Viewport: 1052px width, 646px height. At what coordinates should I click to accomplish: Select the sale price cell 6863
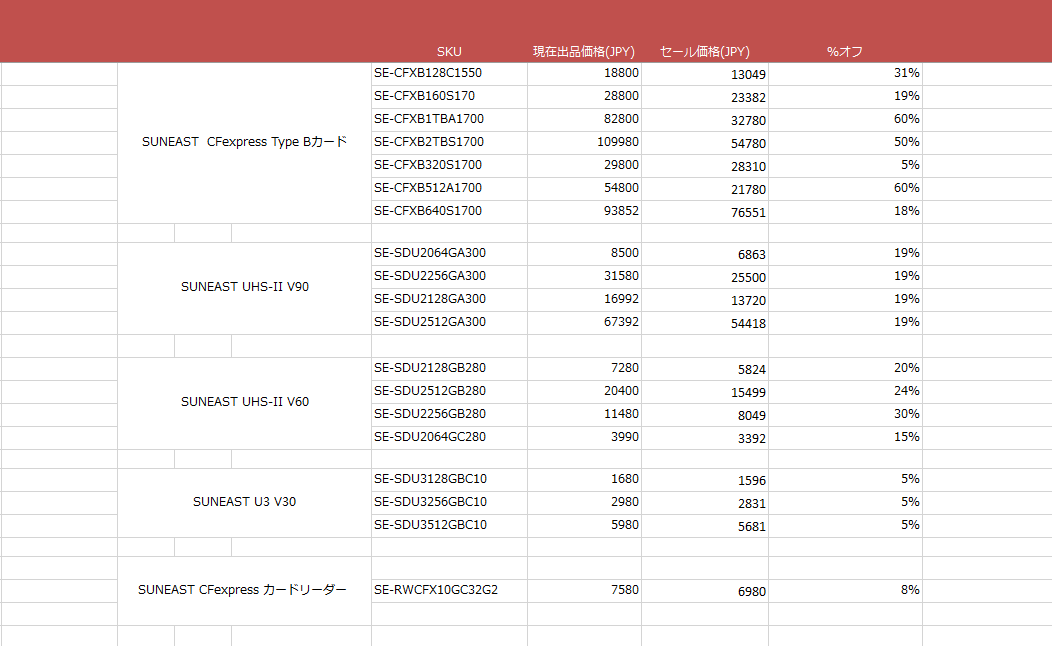pyautogui.click(x=705, y=254)
